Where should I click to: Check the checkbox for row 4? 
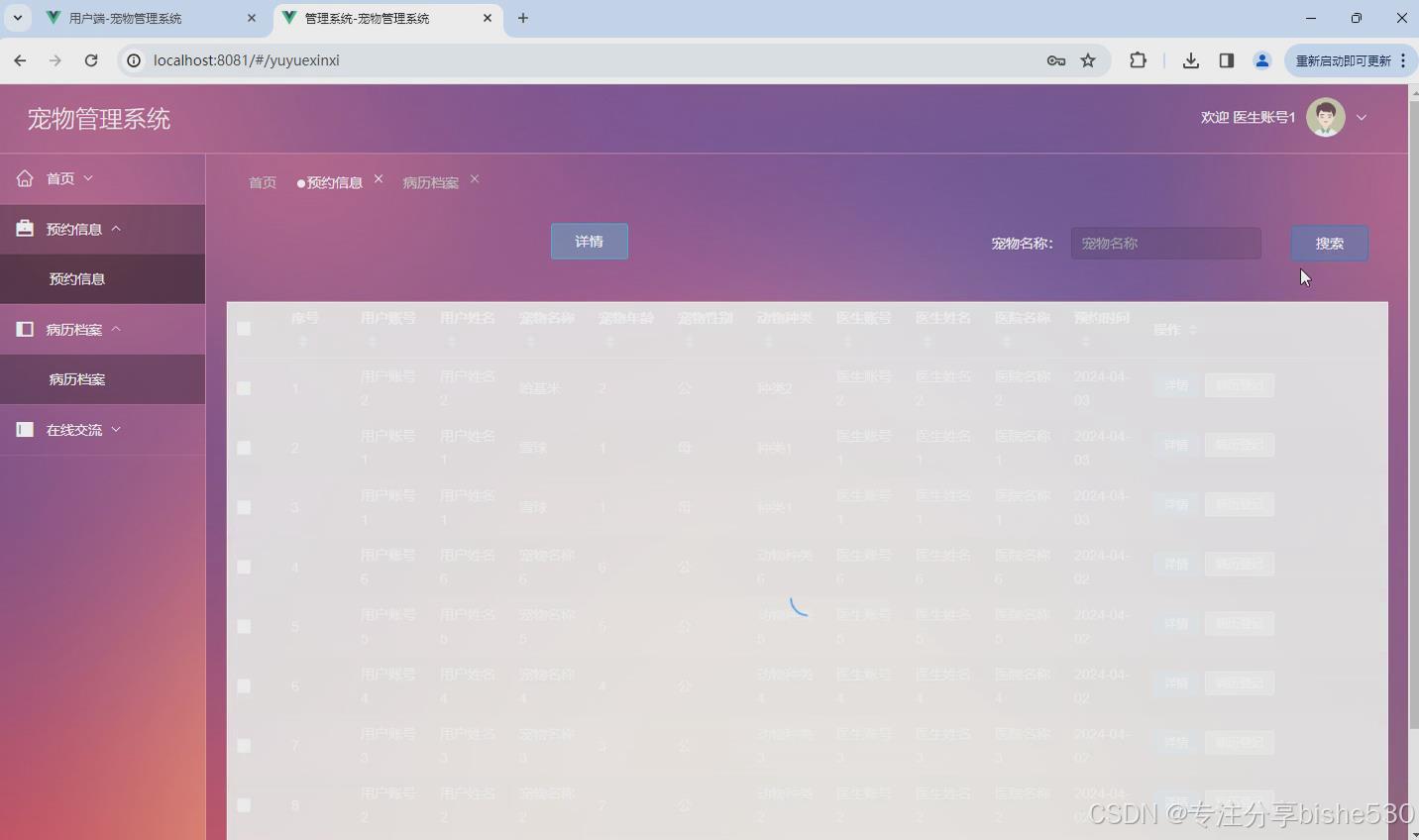[x=244, y=566]
